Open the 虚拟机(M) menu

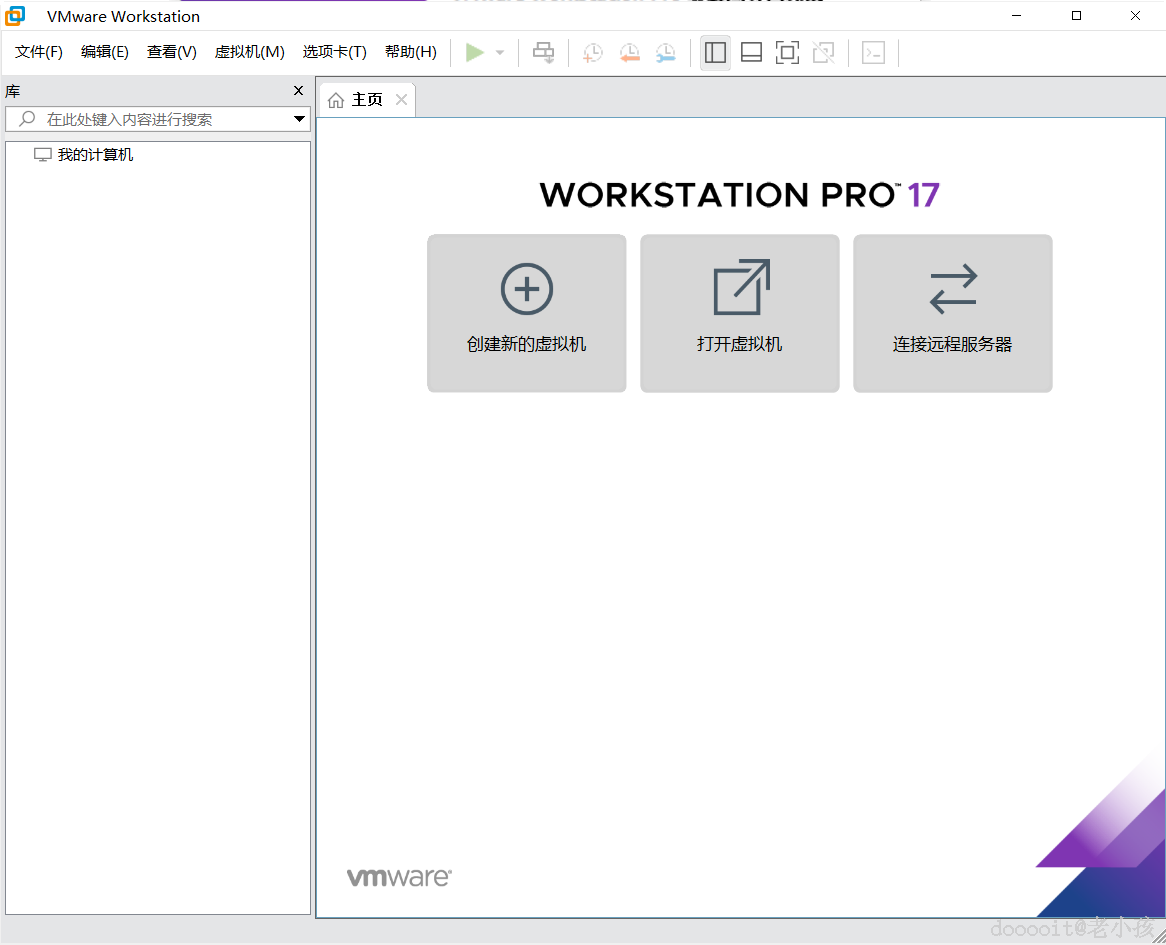pyautogui.click(x=250, y=52)
